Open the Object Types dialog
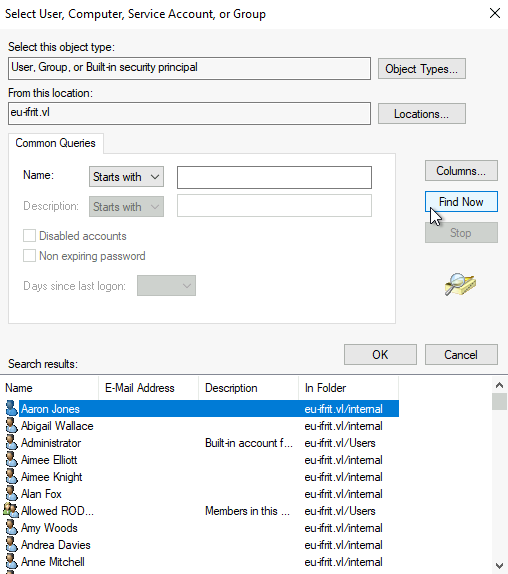The height and width of the screenshot is (574, 508). coord(422,68)
